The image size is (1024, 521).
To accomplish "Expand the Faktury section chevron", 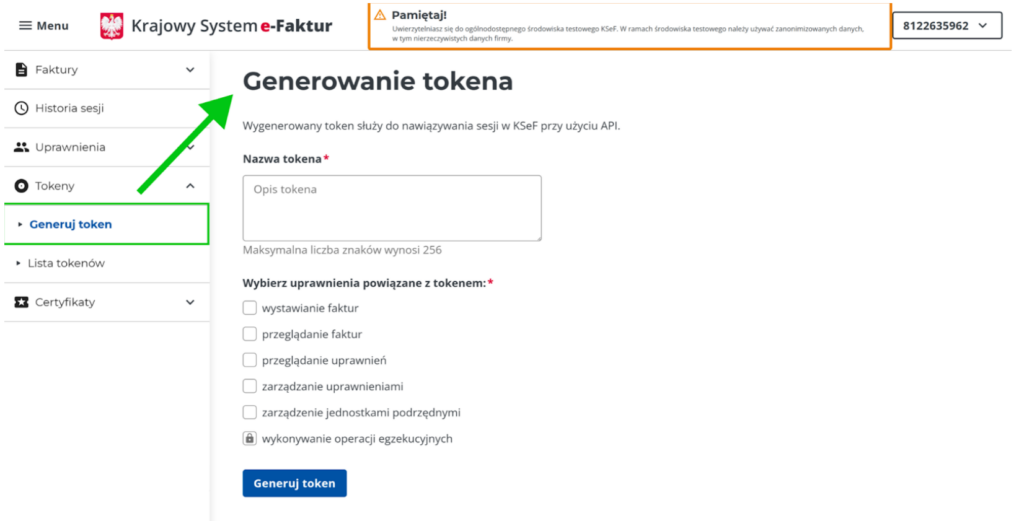I will tap(190, 70).
